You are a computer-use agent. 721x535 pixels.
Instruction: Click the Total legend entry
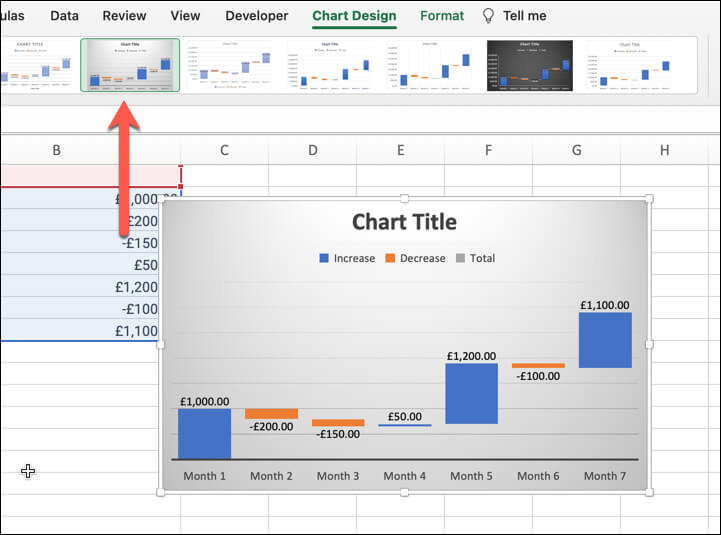(475, 258)
